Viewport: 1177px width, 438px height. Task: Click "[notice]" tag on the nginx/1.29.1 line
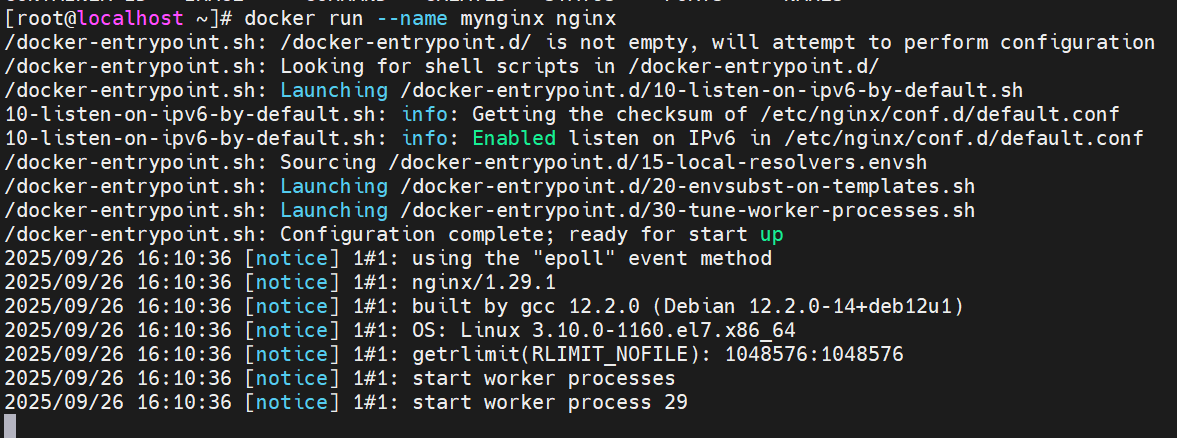[x=292, y=283]
